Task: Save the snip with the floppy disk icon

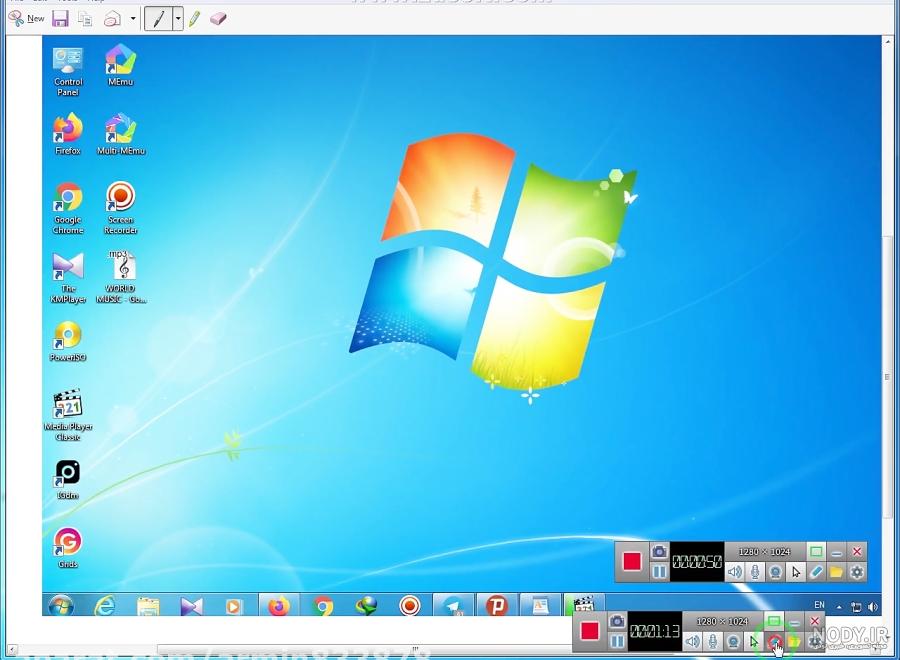Action: pyautogui.click(x=60, y=18)
